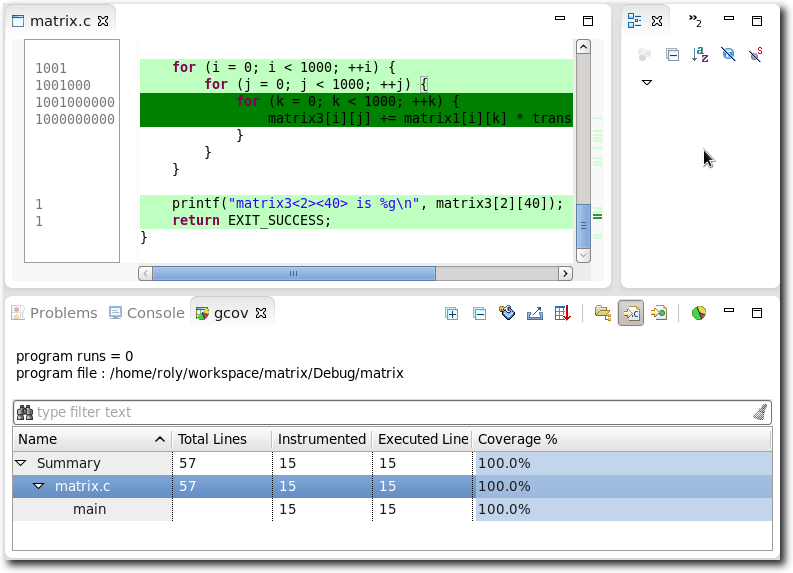
Task: Collapse the matrix.c tree node
Action: pyautogui.click(x=38, y=486)
